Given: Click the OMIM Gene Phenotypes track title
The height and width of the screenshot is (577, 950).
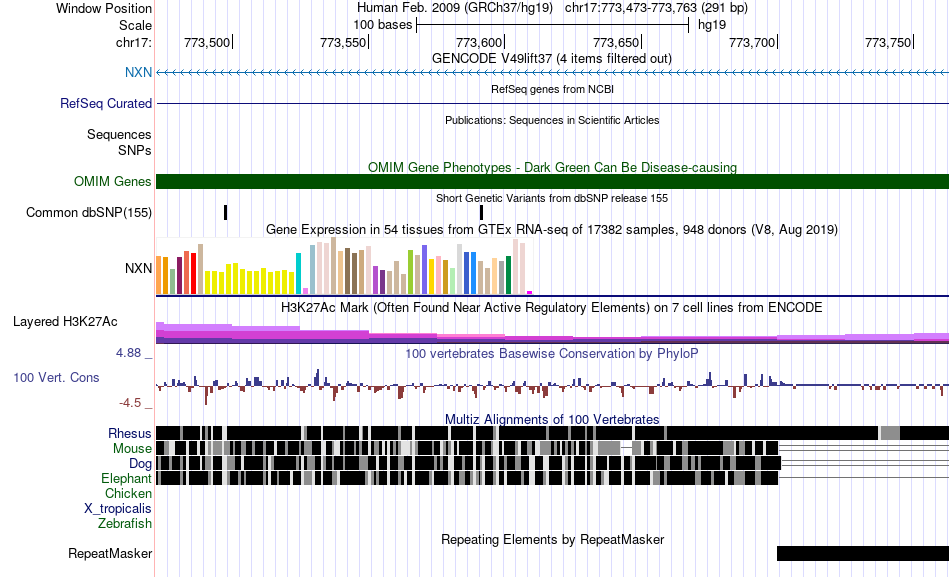Looking at the screenshot, I should pyautogui.click(x=553, y=167).
